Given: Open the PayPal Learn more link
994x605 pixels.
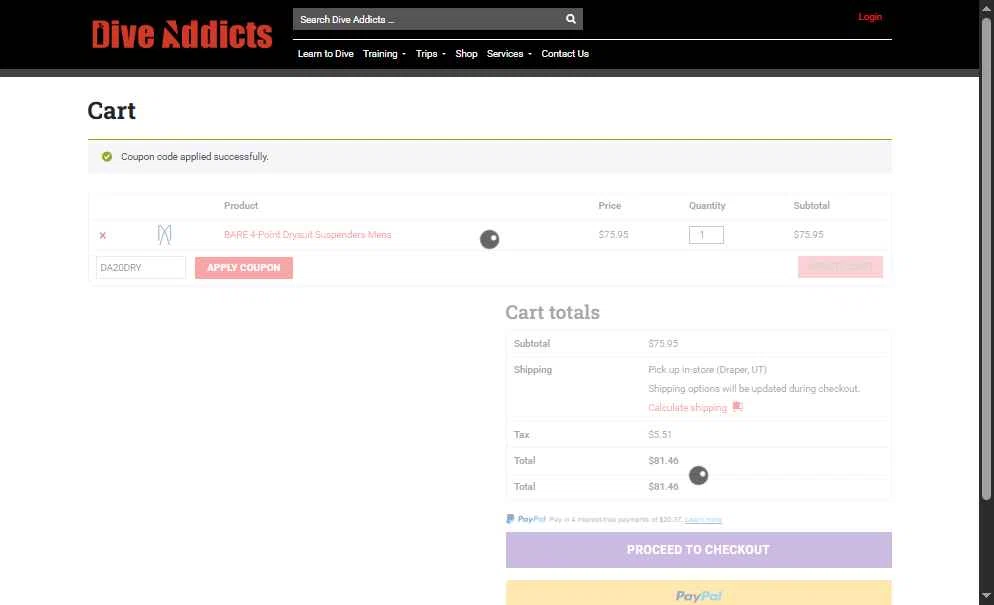Looking at the screenshot, I should pos(703,520).
